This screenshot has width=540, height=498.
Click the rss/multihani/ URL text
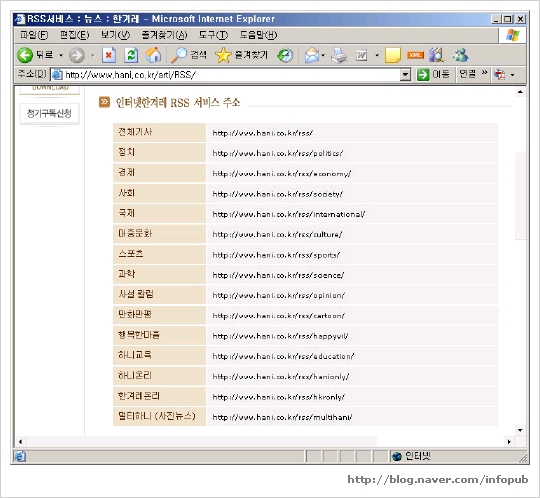pyautogui.click(x=282, y=417)
